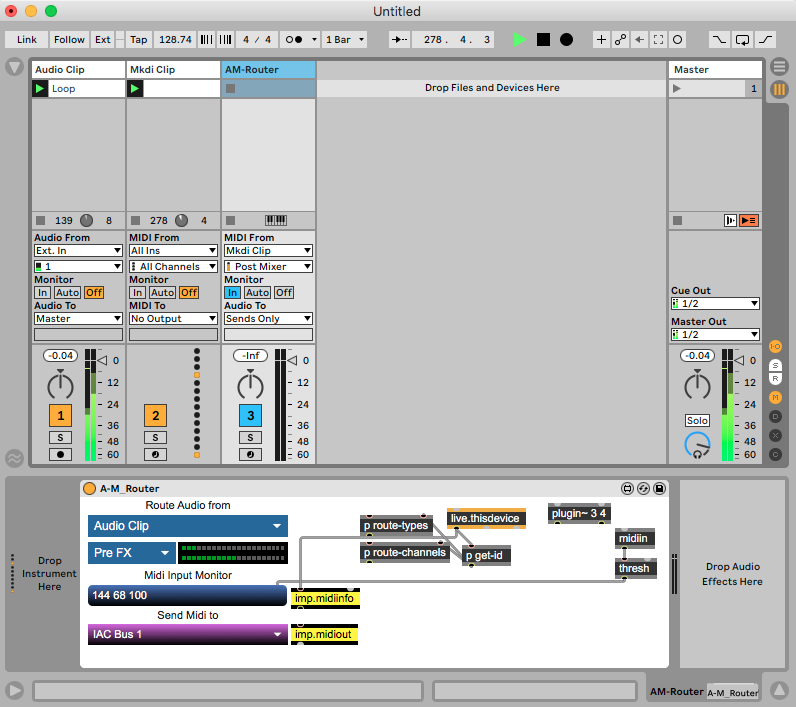Click the Link button
The height and width of the screenshot is (707, 796).
[27, 40]
